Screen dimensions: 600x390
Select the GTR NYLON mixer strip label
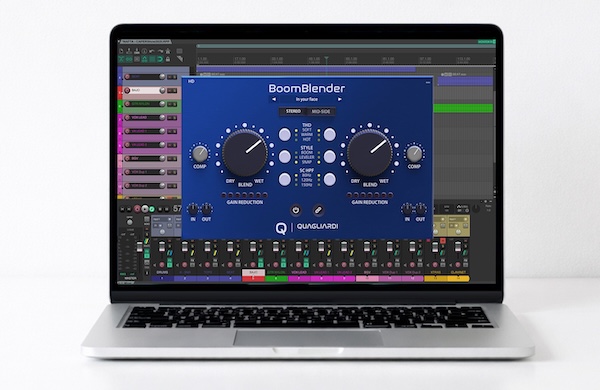pos(276,272)
